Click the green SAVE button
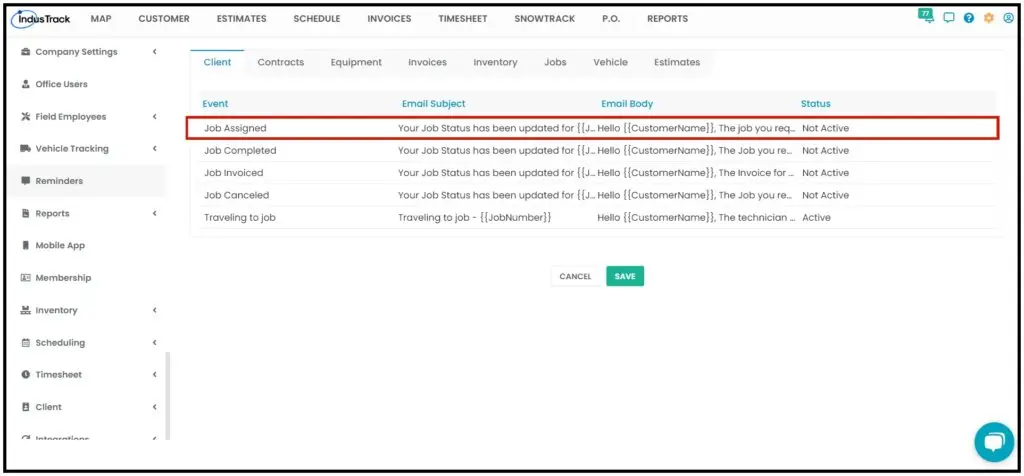 (625, 276)
